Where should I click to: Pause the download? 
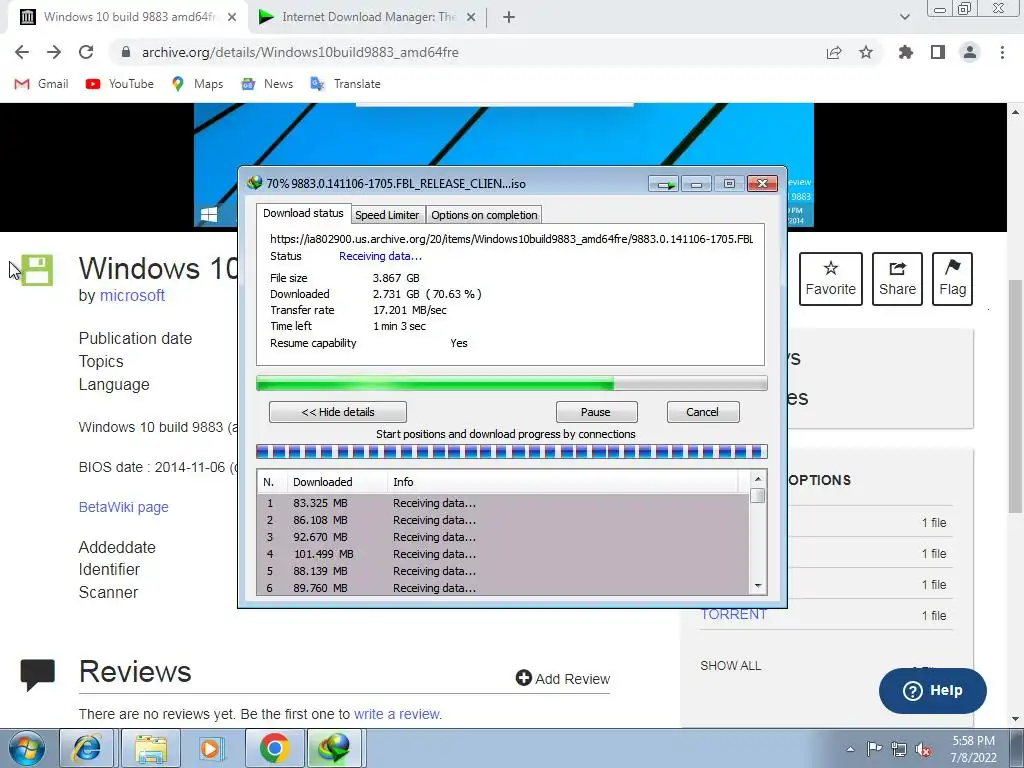pyautogui.click(x=596, y=412)
